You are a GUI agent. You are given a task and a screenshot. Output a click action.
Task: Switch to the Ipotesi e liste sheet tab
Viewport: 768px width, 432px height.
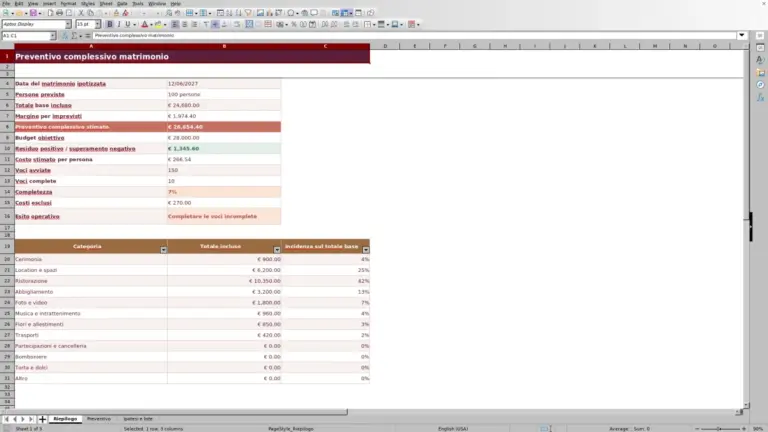(x=138, y=419)
